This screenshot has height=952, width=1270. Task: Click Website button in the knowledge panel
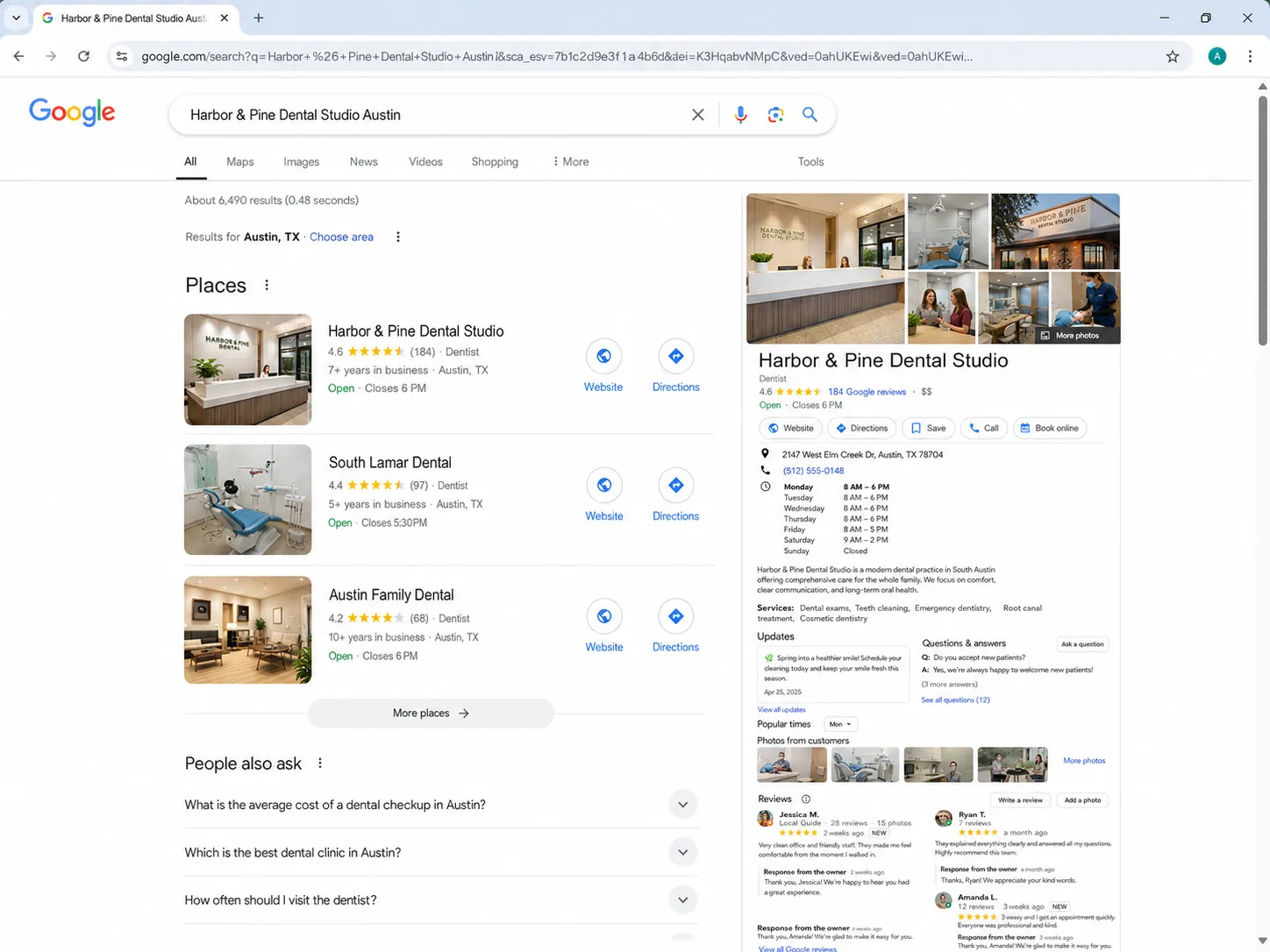(790, 428)
